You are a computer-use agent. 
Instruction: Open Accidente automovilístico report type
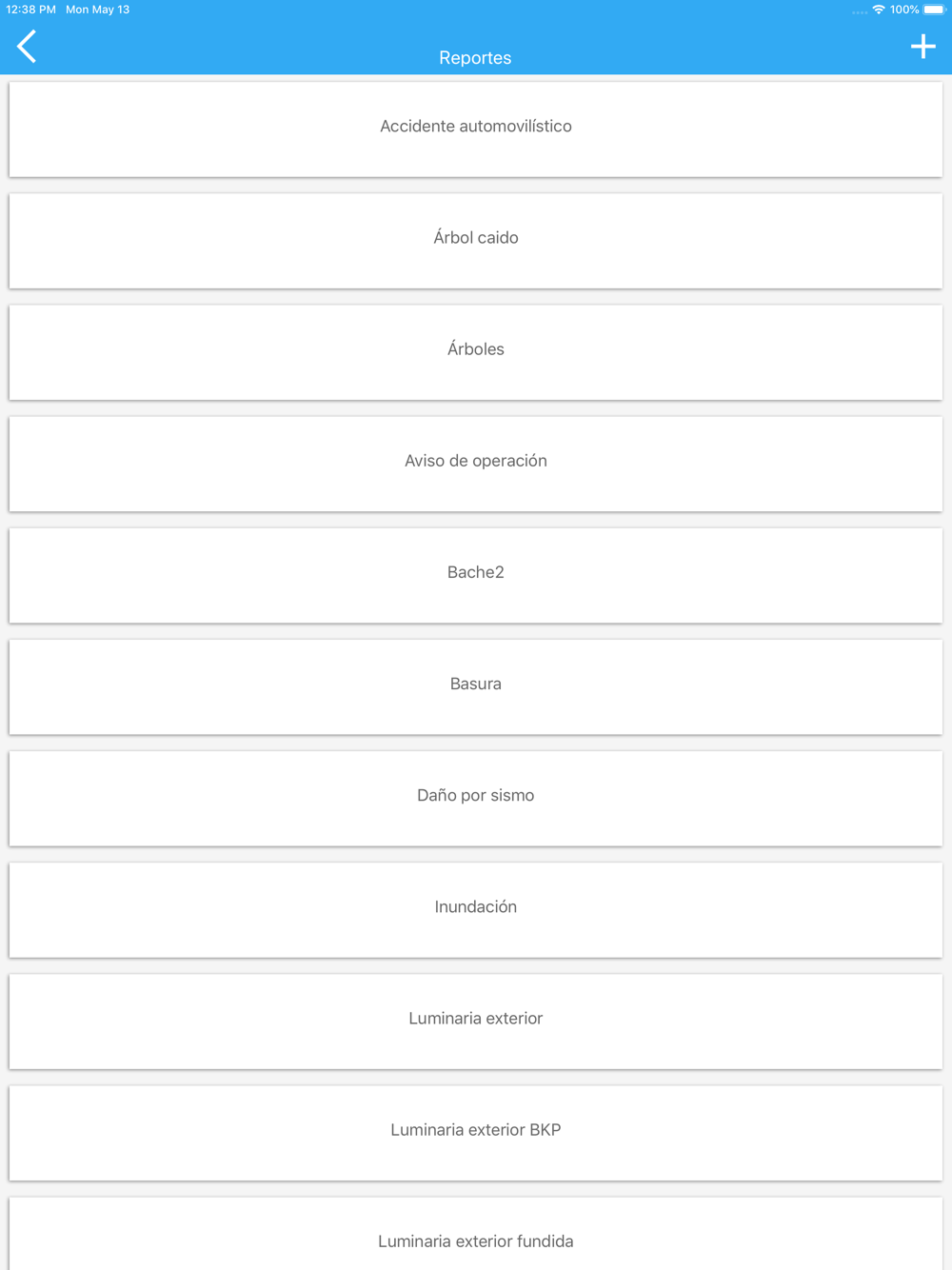[476, 129]
